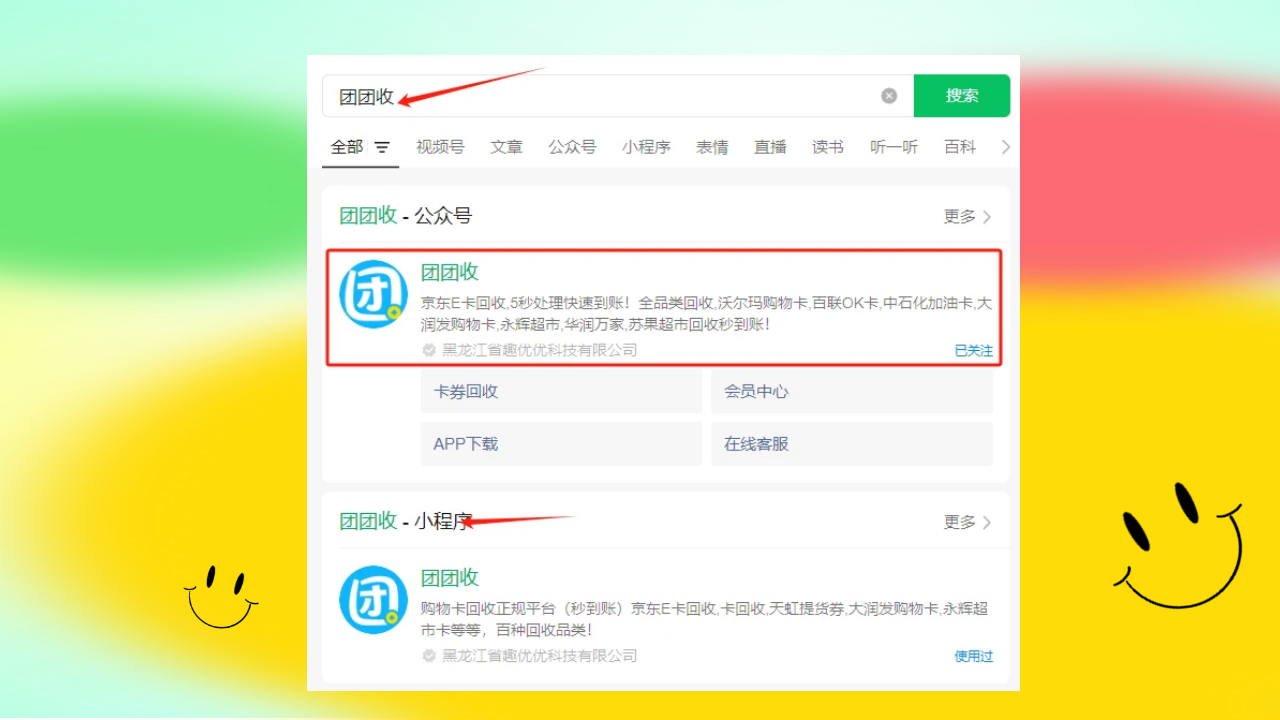The width and height of the screenshot is (1280, 720).
Task: Click the verified badge in the 小程序 result
Action: click(429, 656)
